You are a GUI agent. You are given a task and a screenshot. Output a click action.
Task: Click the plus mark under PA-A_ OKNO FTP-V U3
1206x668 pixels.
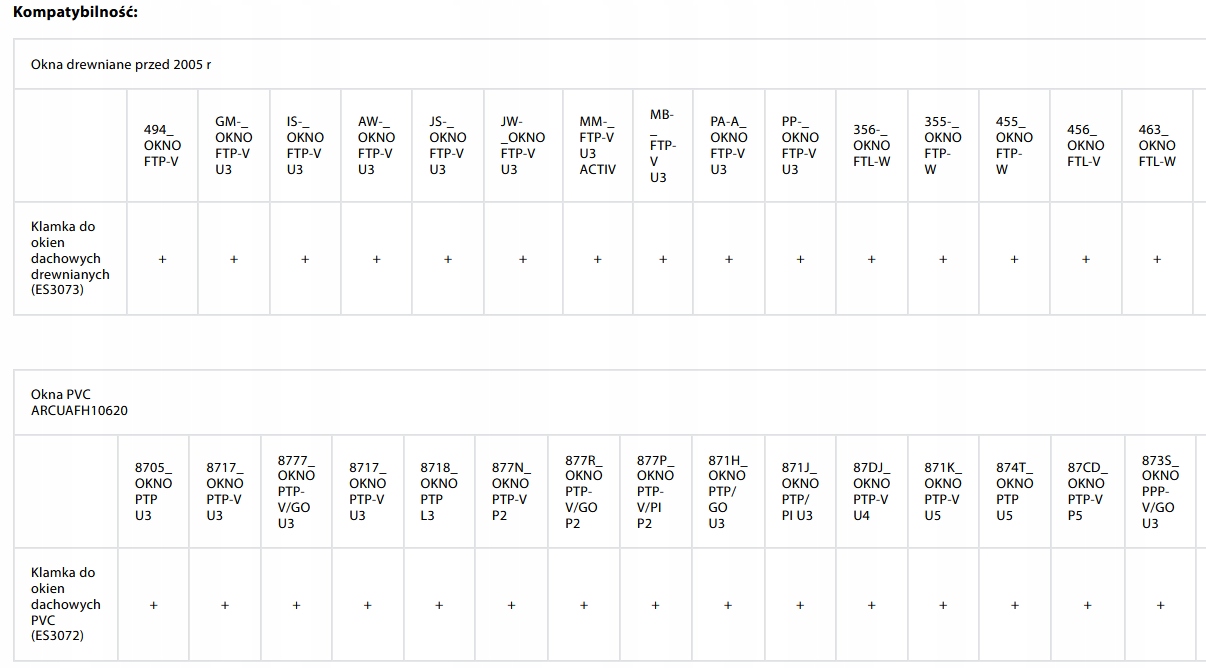729,259
